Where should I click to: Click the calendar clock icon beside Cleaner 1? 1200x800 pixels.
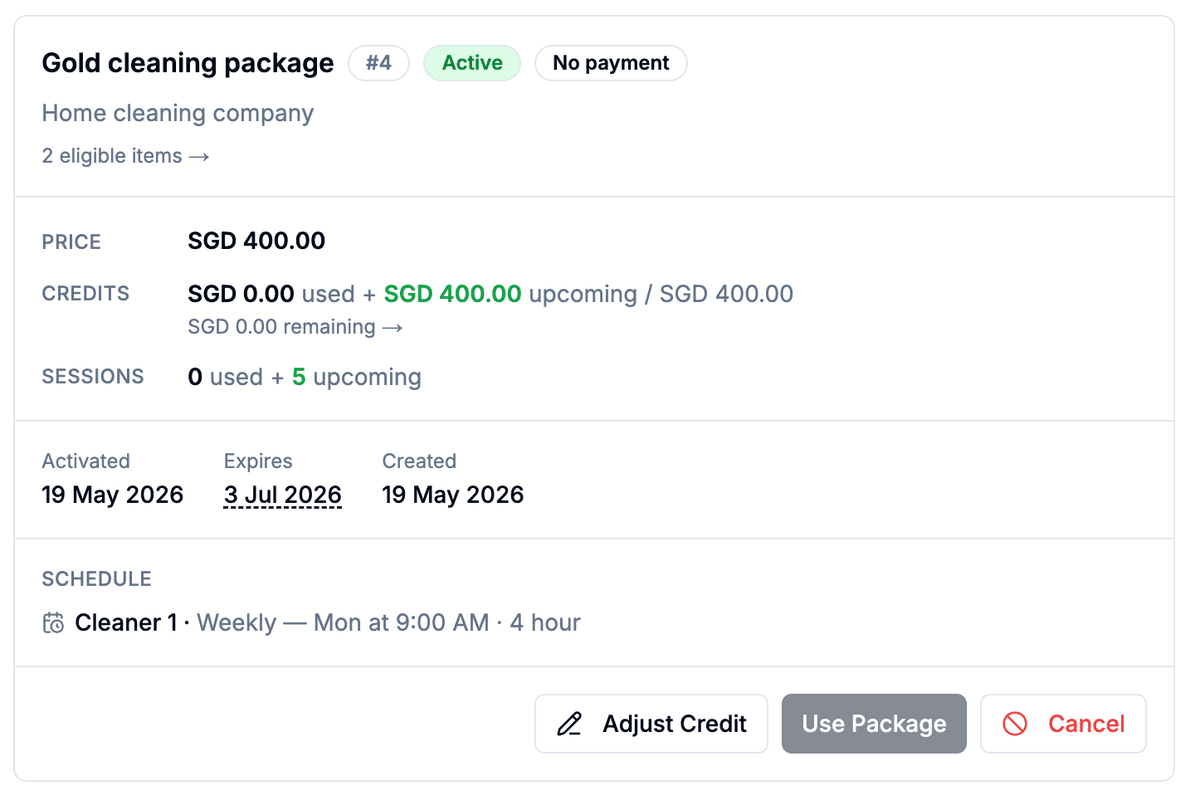[54, 623]
